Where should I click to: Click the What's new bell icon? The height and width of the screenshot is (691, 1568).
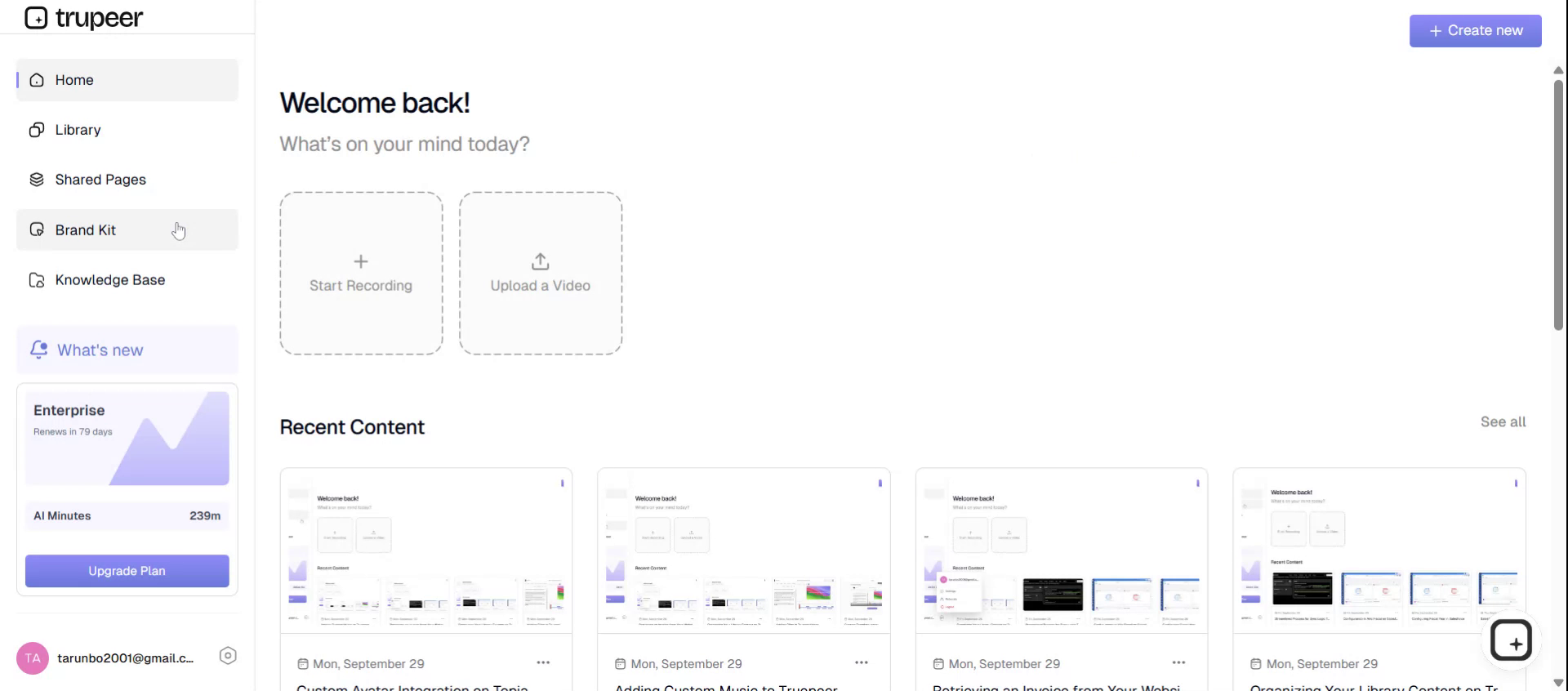point(38,350)
